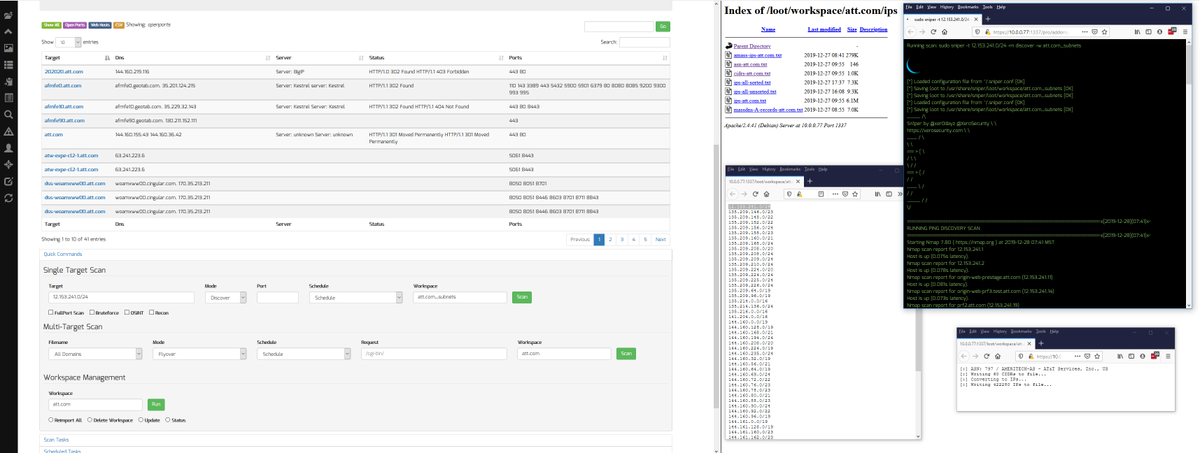The width and height of the screenshot is (1200, 453).
Task: Open the afmfe0.att.com target link
Action: coord(62,88)
